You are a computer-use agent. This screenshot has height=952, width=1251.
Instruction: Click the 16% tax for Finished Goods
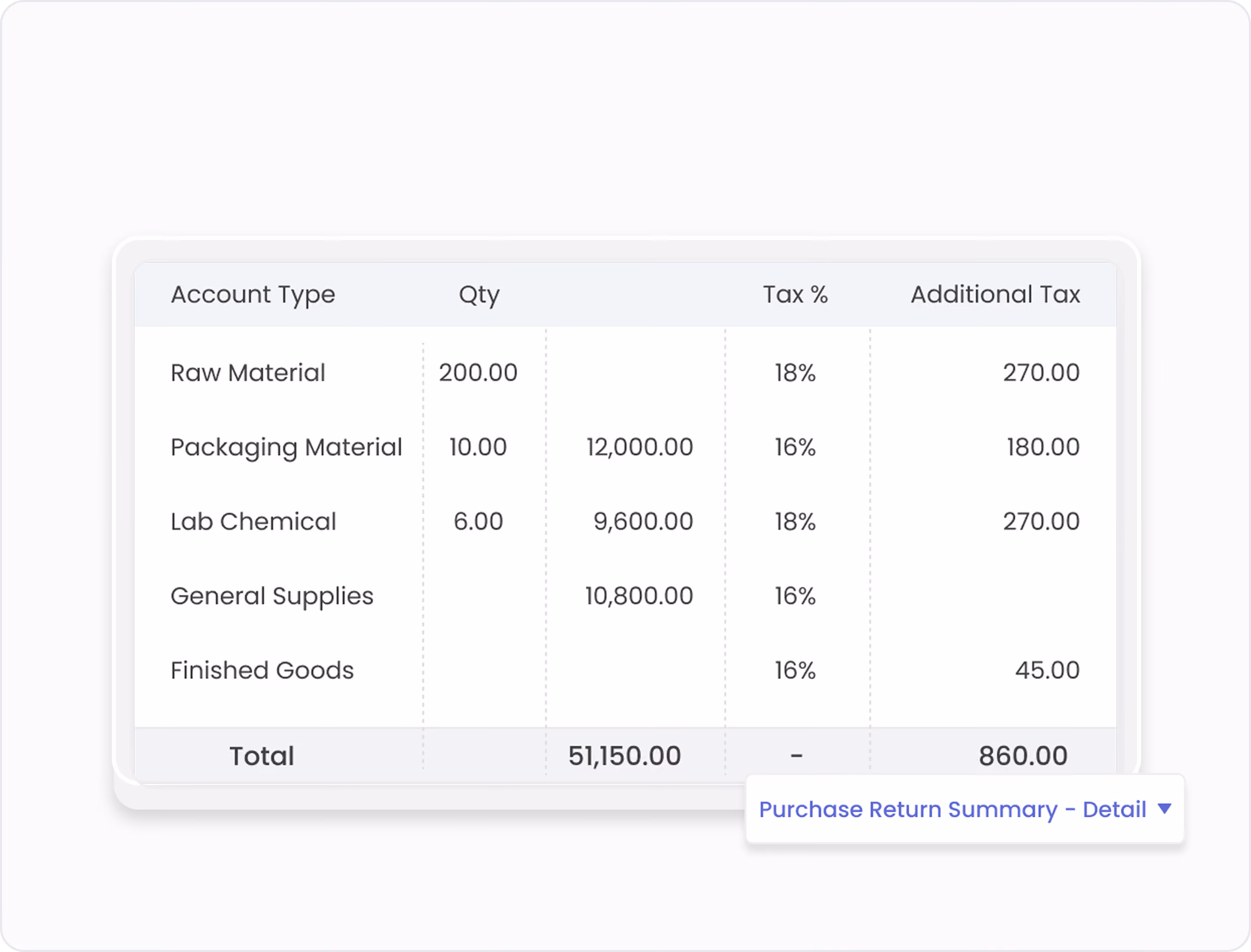(x=795, y=670)
